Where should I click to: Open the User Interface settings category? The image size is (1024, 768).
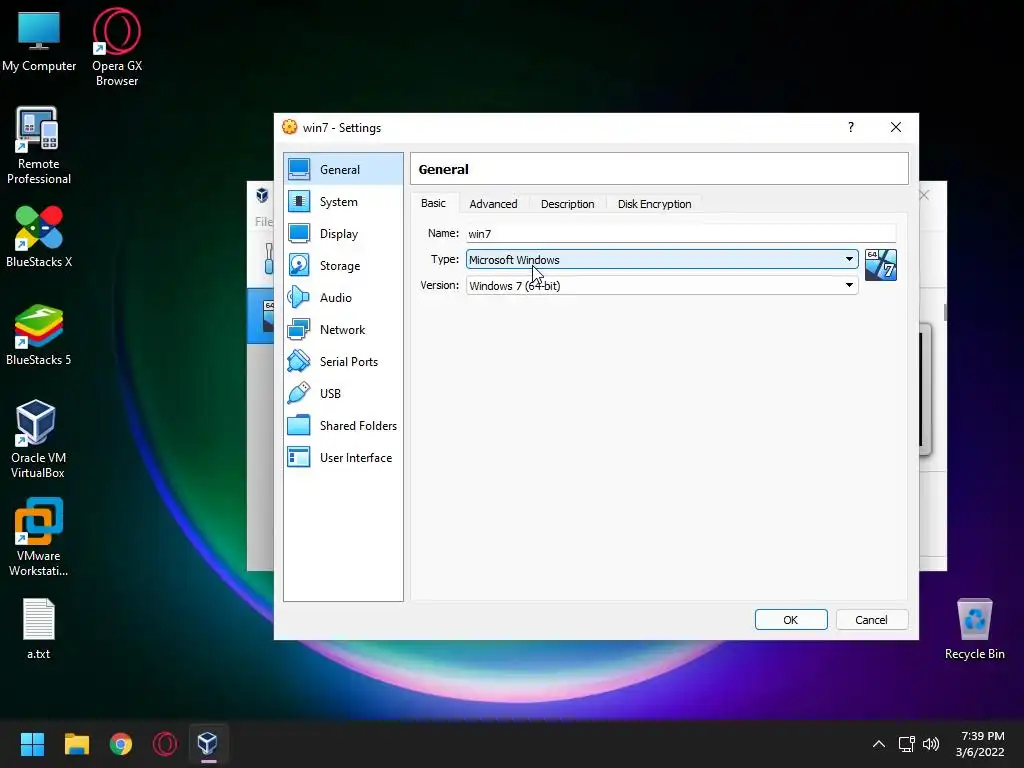coord(344,458)
